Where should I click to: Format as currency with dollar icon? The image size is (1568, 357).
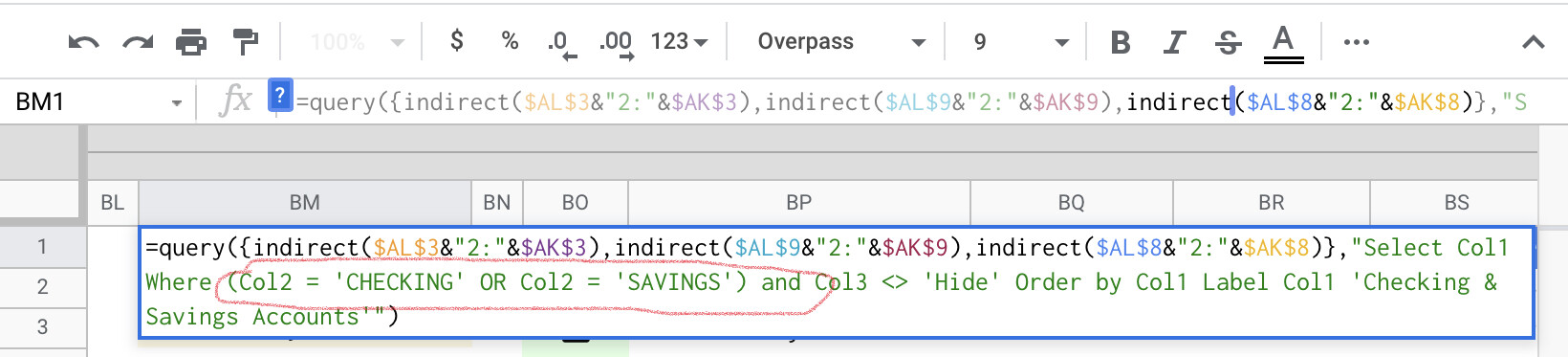tap(457, 41)
